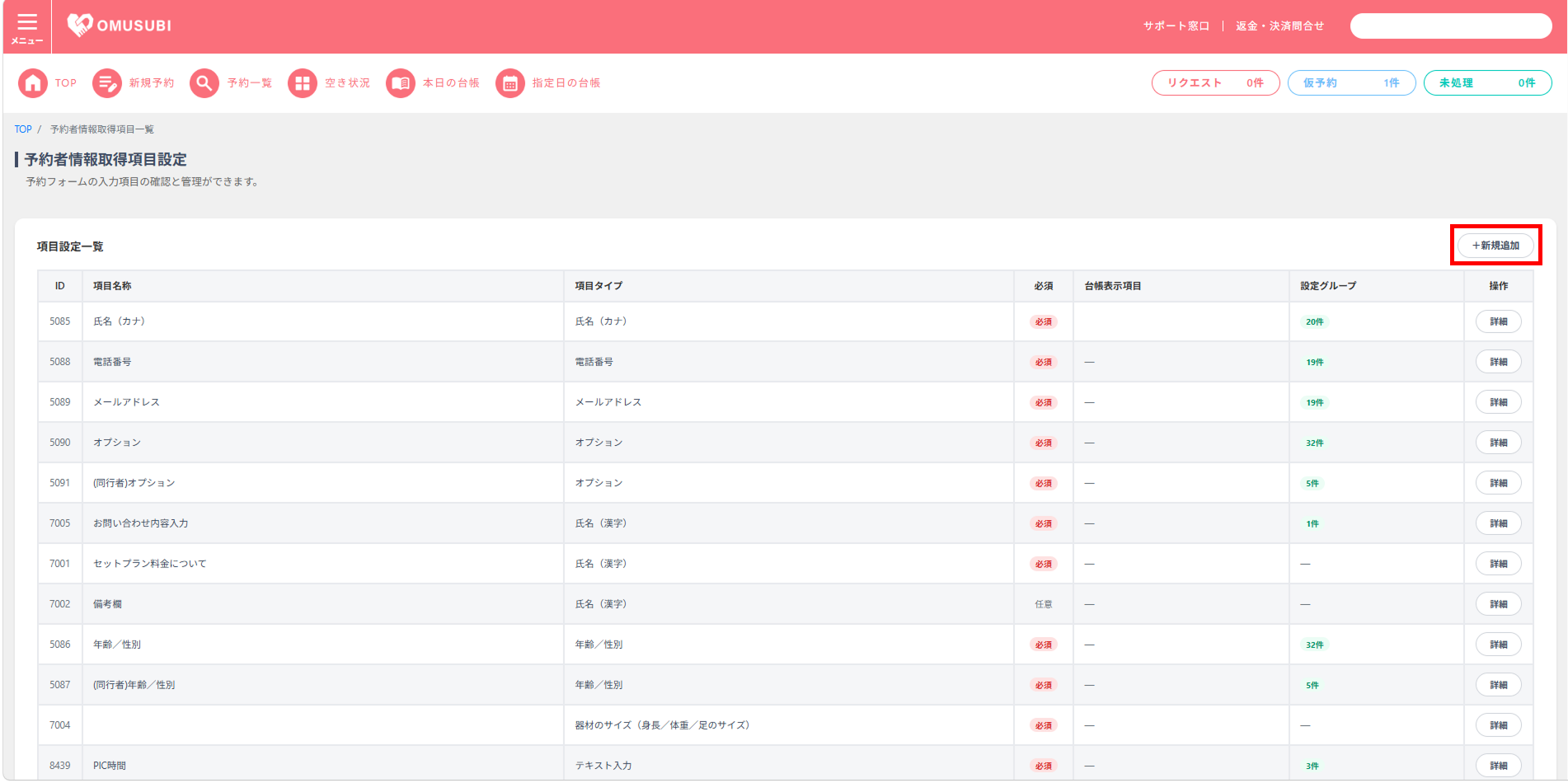Viewport: 1568px width, 783px height.
Task: Open 未処理 0件 status button
Action: [1488, 83]
